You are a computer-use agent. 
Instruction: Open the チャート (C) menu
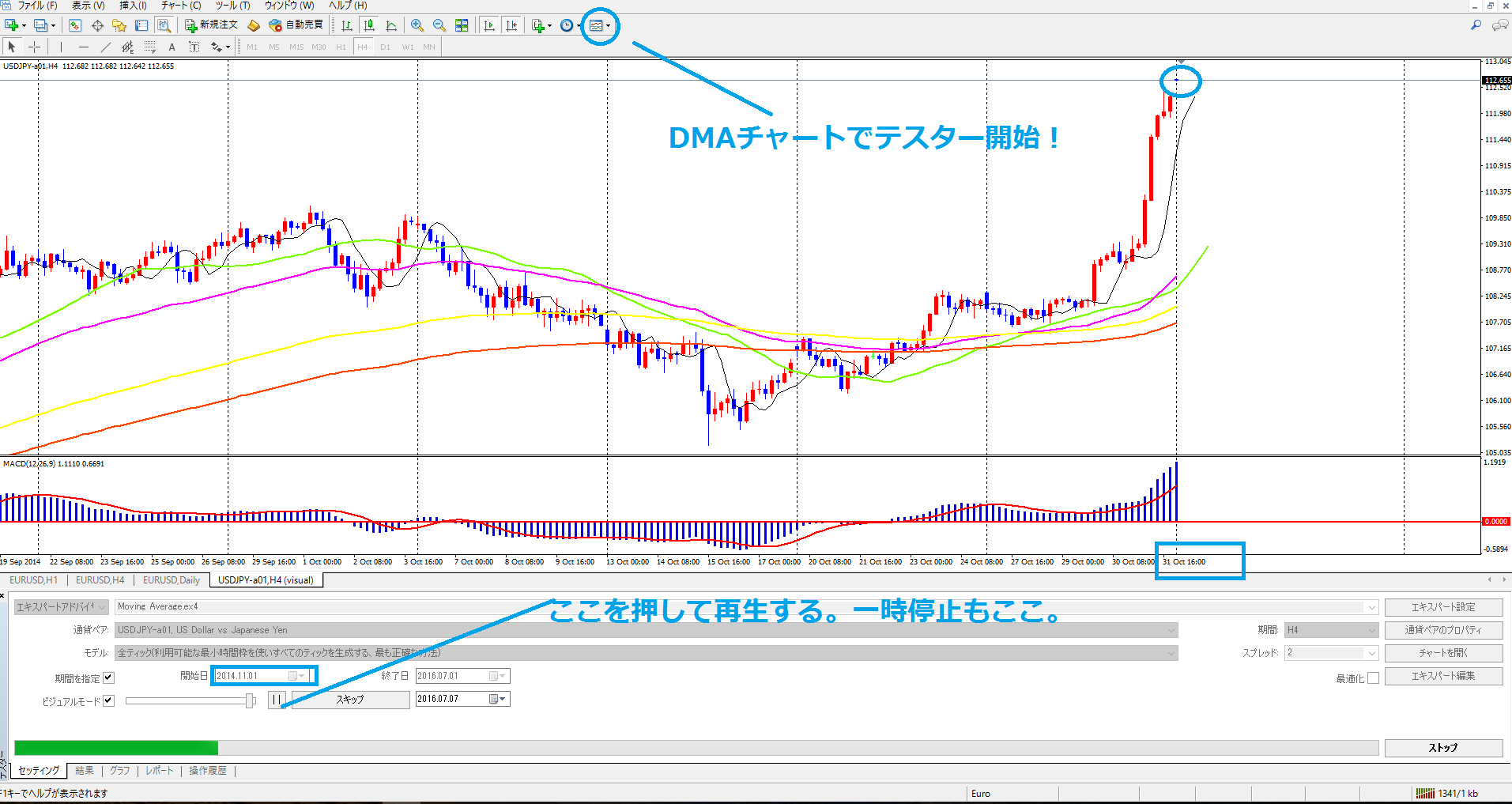coord(181,6)
